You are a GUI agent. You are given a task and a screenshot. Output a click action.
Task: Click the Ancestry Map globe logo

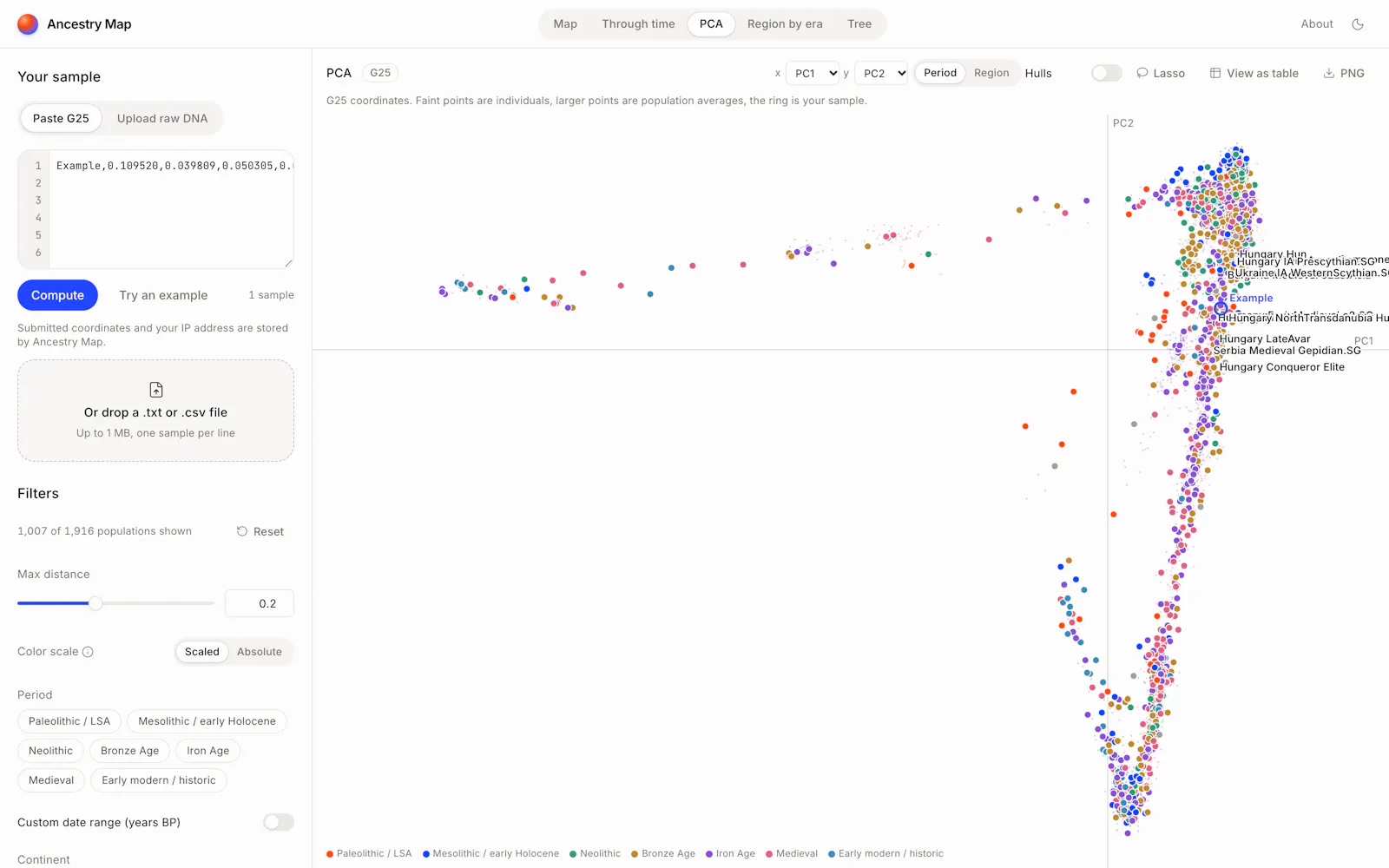point(28,24)
